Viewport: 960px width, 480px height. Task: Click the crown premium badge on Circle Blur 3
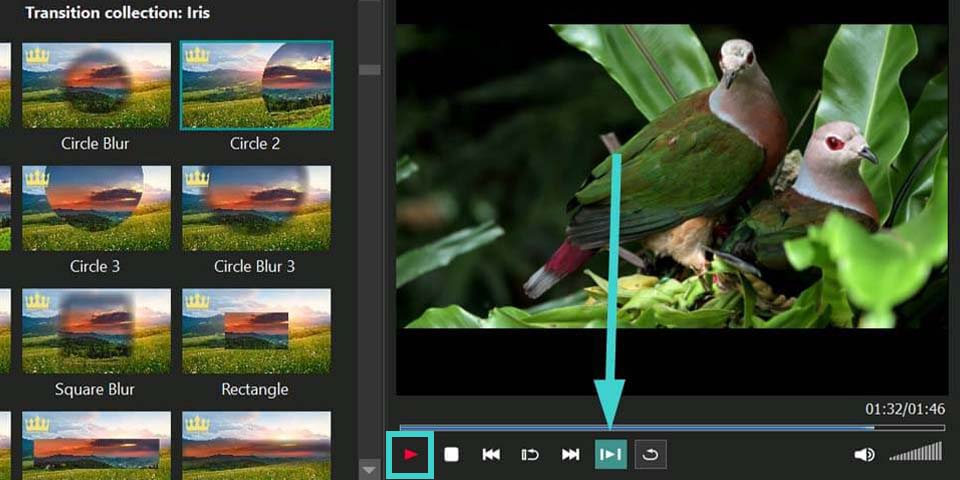pos(197,178)
